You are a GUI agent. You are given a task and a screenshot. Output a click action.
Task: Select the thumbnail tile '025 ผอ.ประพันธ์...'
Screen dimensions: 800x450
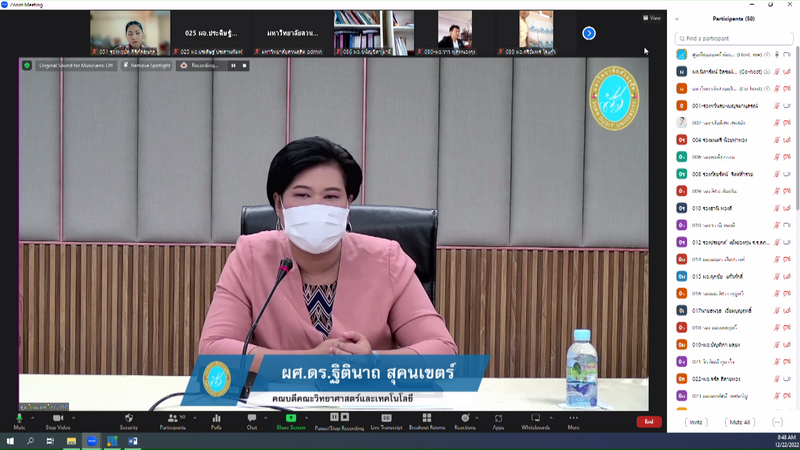pos(211,33)
